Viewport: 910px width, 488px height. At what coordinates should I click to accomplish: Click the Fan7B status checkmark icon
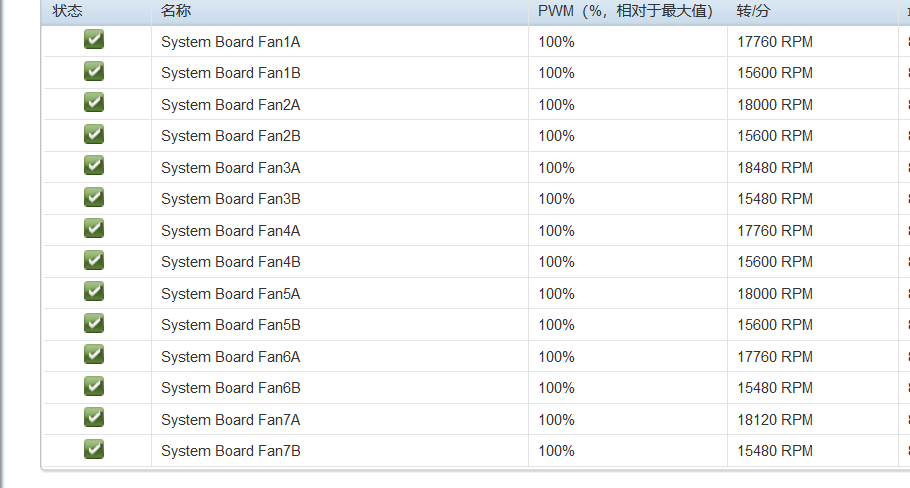coord(94,449)
